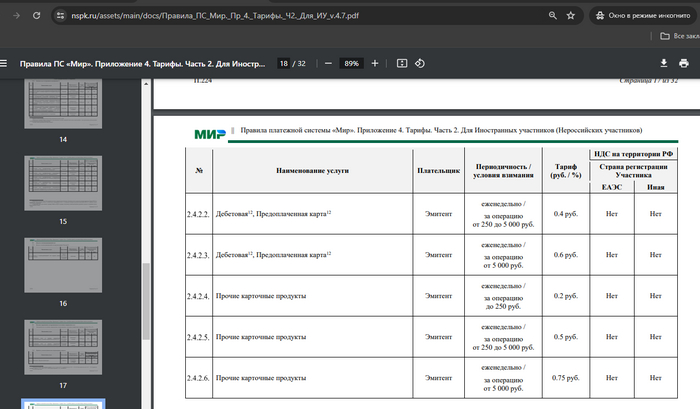Select page 16 thumbnail
The height and width of the screenshot is (409, 700).
(63, 270)
